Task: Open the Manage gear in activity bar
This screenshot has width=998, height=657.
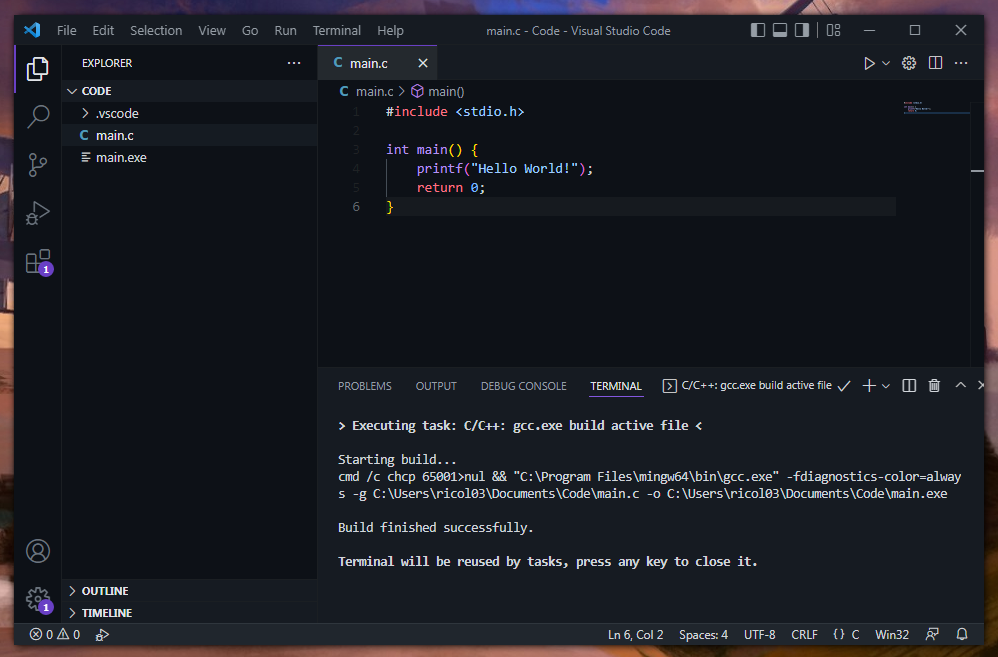Action: point(38,599)
